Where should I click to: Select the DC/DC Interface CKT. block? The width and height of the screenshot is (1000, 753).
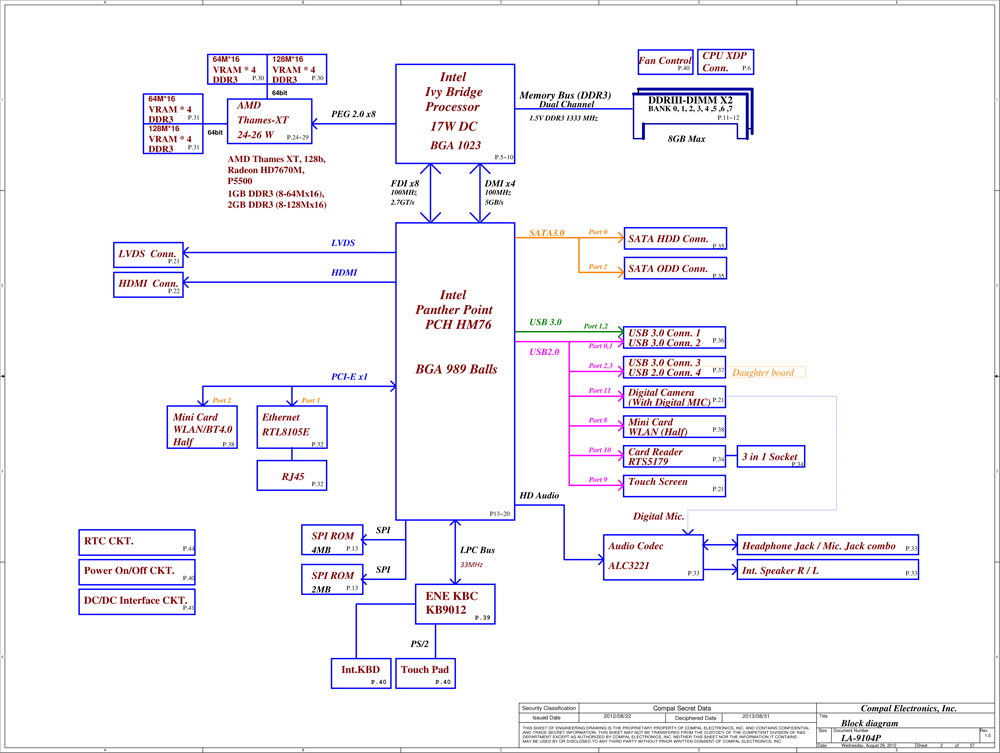click(136, 601)
